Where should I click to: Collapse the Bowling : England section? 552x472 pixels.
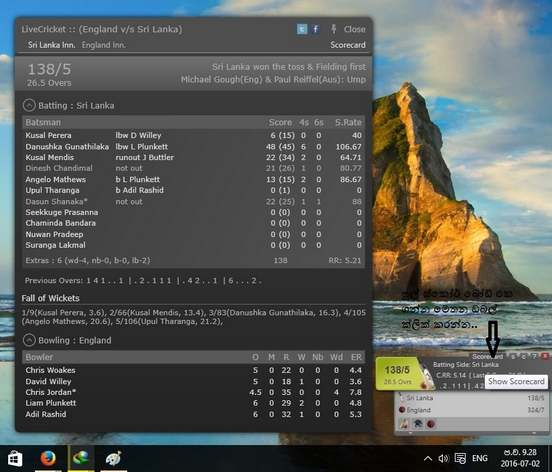(x=29, y=340)
